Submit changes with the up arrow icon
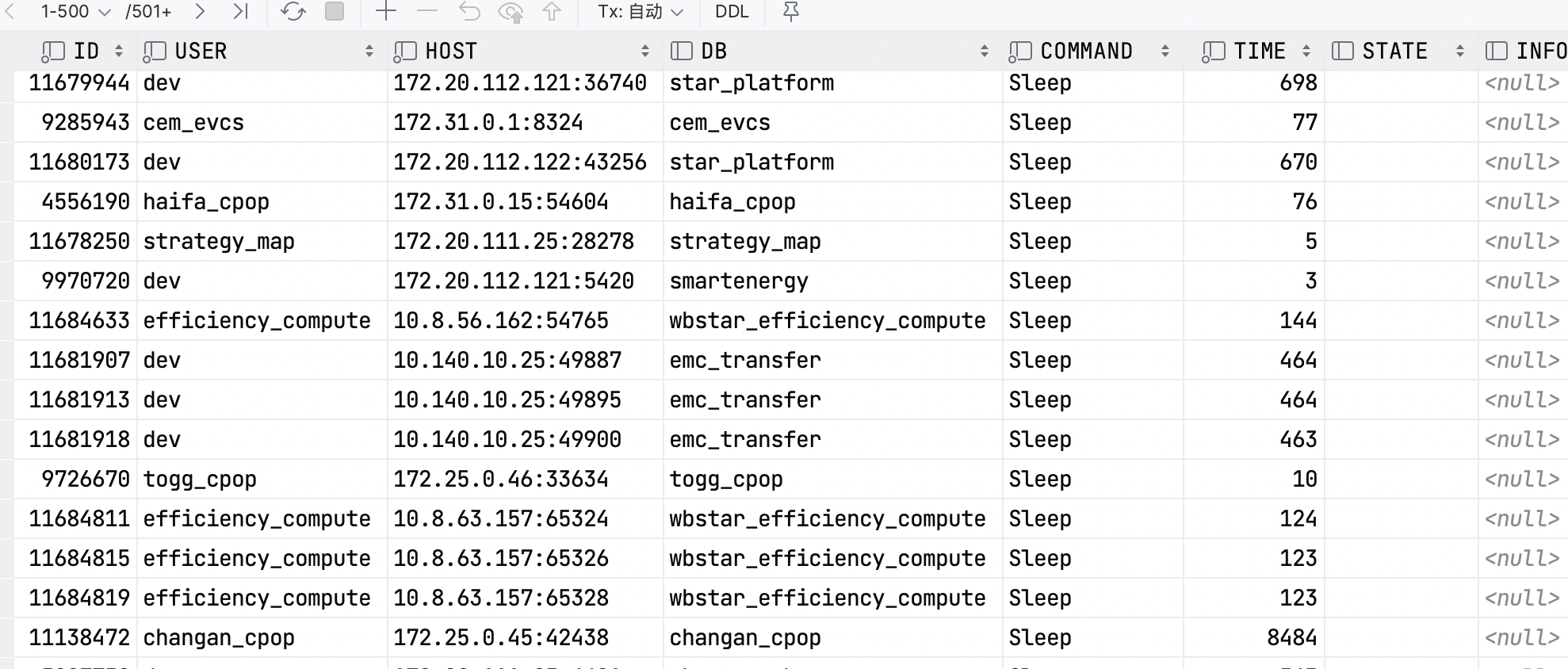The height and width of the screenshot is (669, 1568). coord(552,12)
